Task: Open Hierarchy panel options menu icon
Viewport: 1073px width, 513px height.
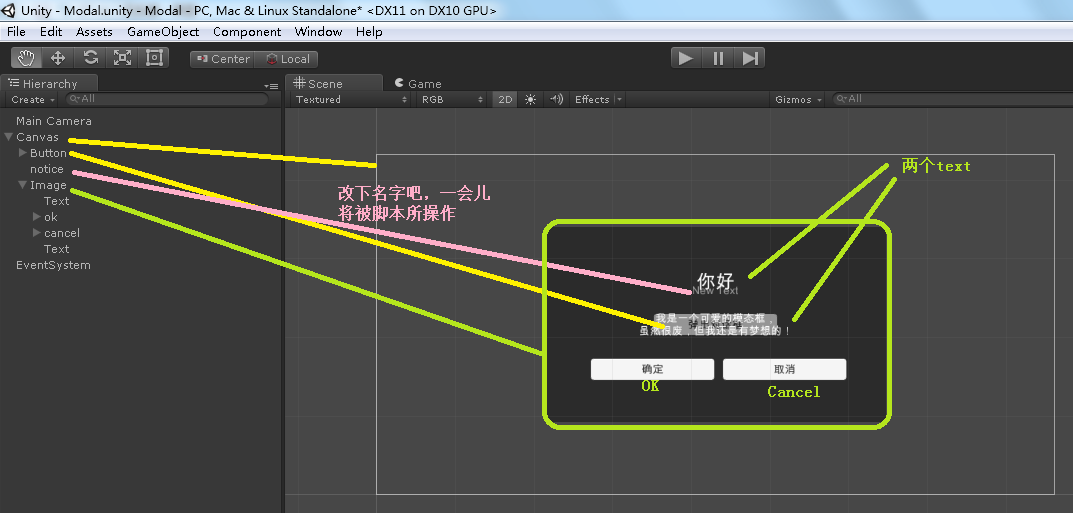Action: pyautogui.click(x=272, y=86)
